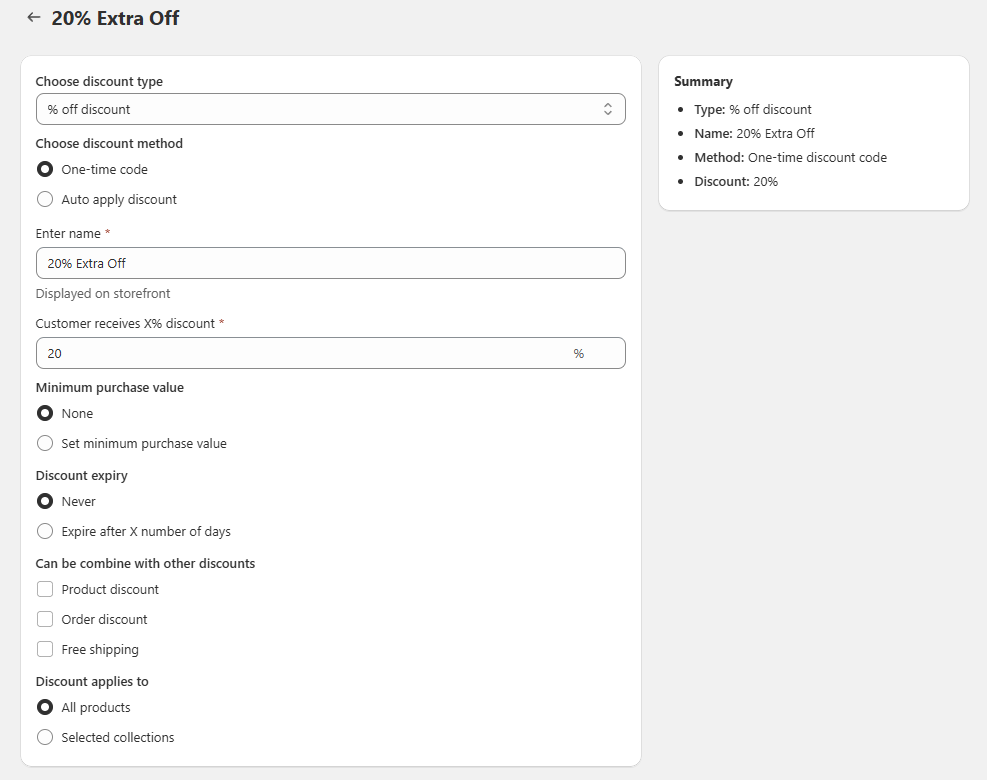987x780 pixels.
Task: Tick the Order discount checkbox
Action: pos(45,620)
